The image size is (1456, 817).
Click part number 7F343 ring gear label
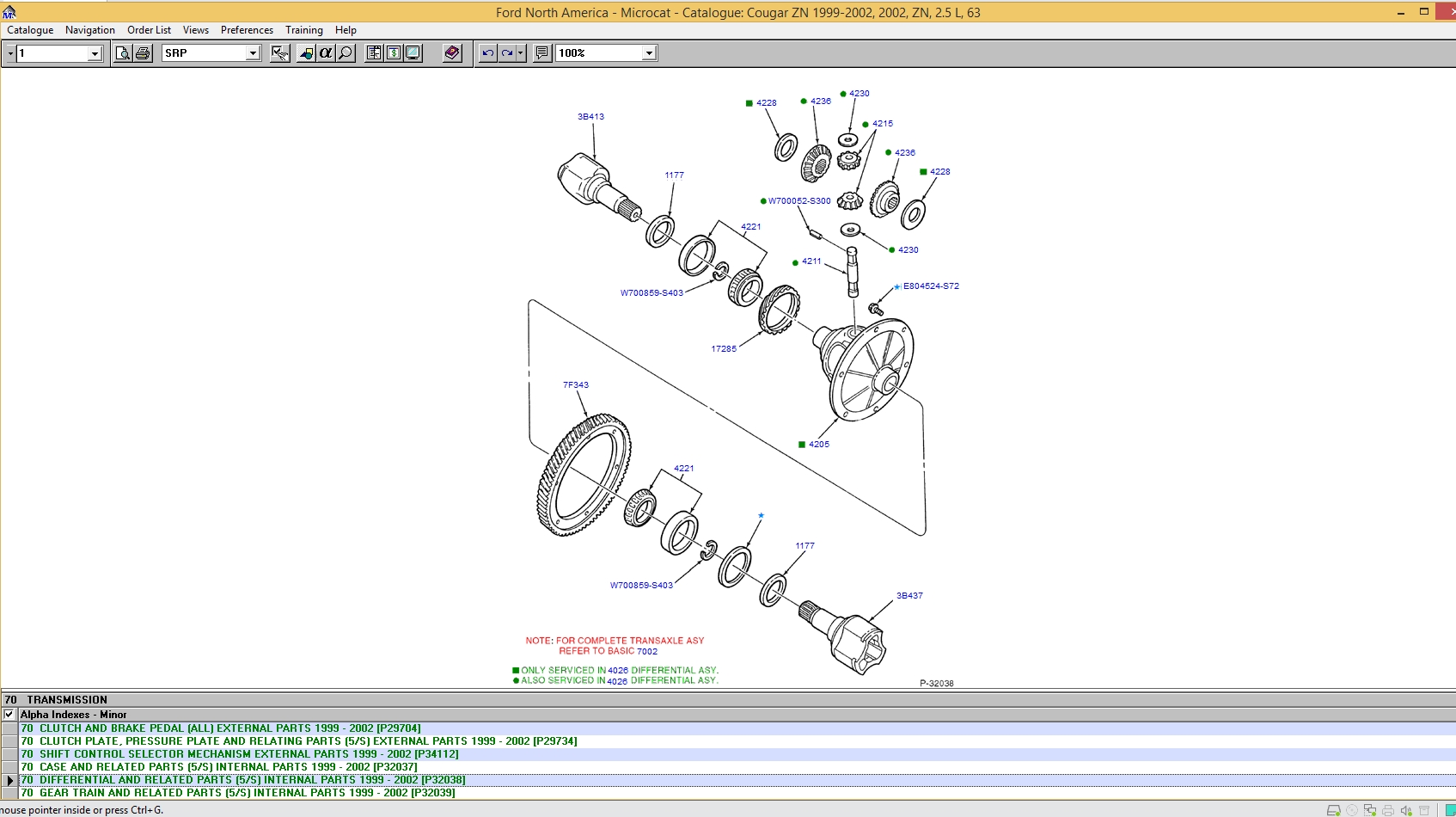coord(576,385)
